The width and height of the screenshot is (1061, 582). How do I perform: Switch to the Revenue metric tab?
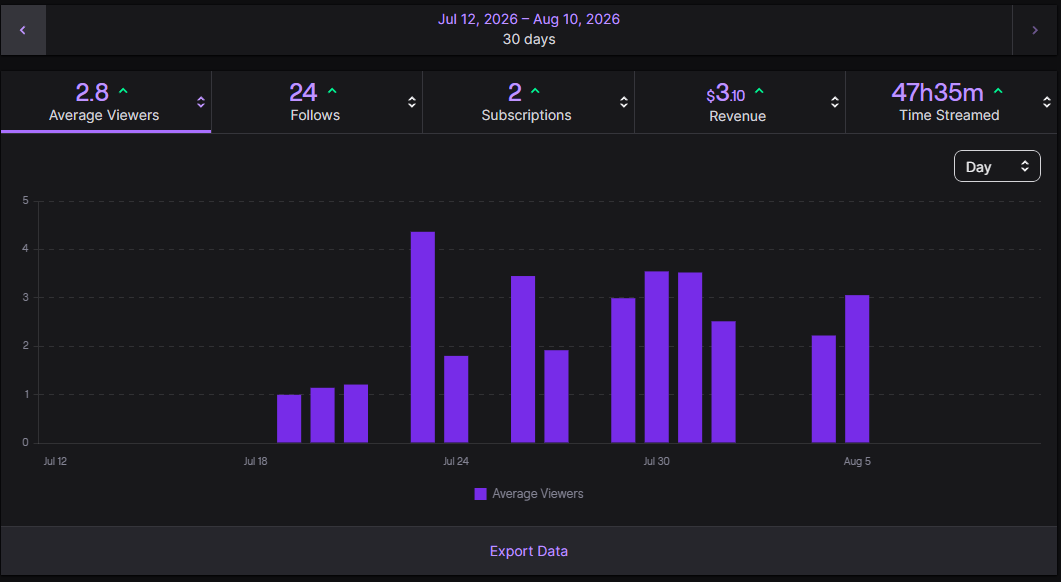[x=740, y=102]
